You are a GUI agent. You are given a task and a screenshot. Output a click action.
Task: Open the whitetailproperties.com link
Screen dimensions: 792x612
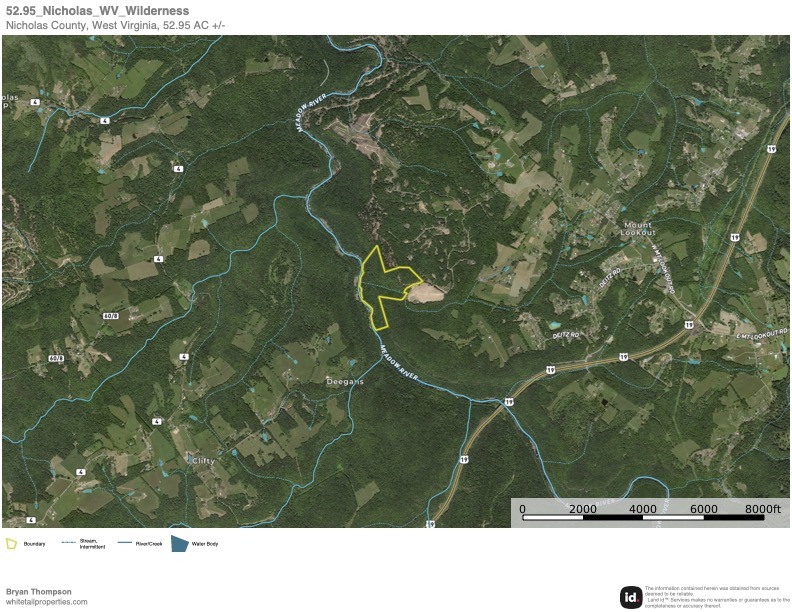[46, 602]
